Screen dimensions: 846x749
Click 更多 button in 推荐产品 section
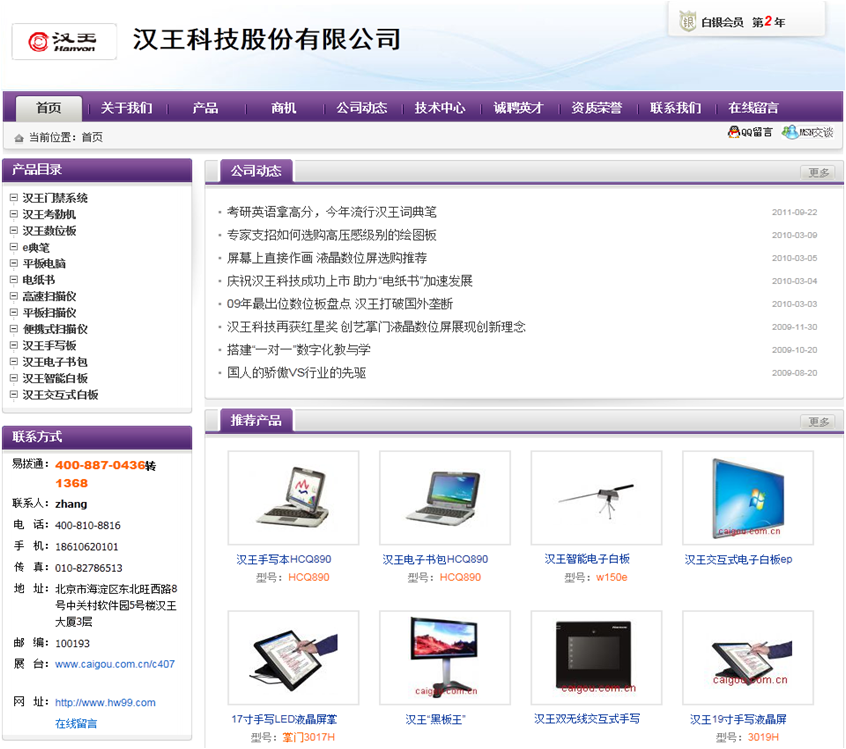click(818, 421)
